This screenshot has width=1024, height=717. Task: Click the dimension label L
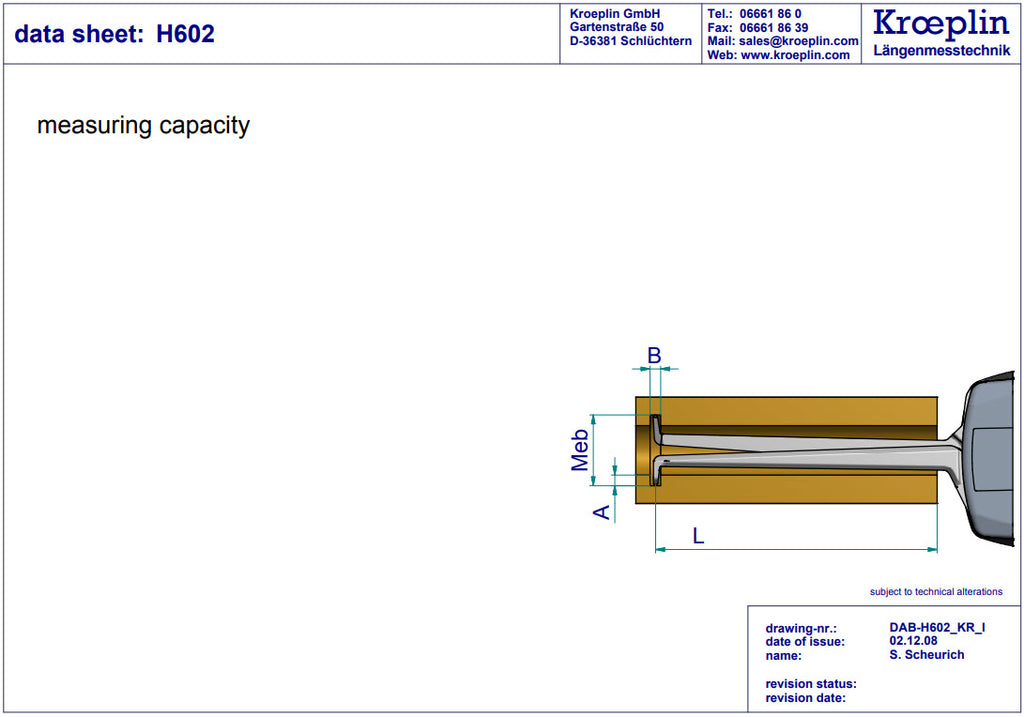click(x=698, y=536)
